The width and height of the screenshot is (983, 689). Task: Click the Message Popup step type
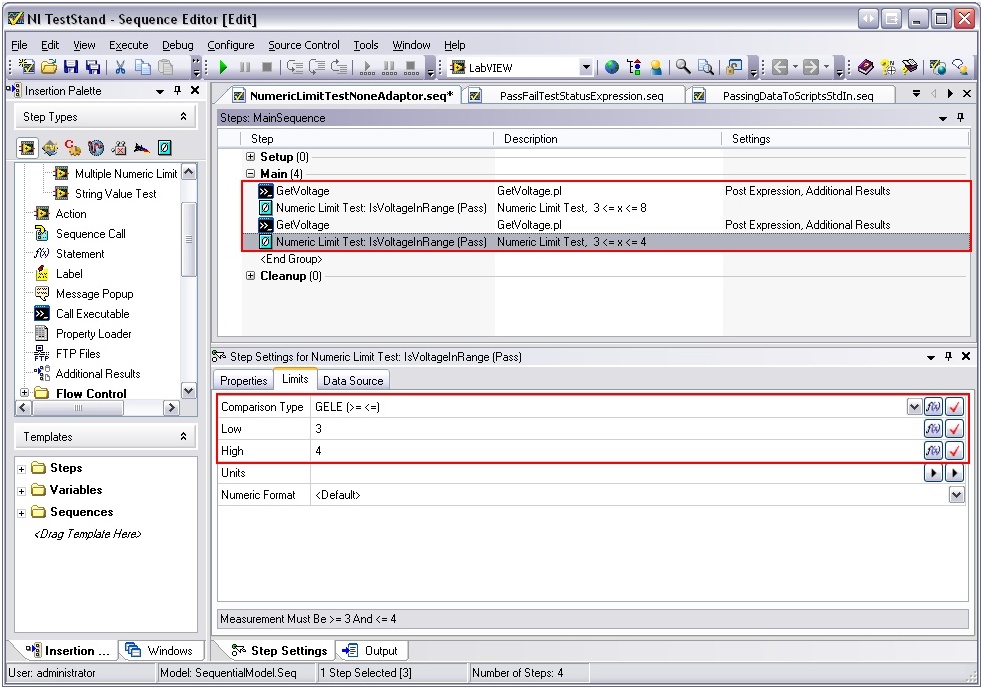(x=94, y=294)
